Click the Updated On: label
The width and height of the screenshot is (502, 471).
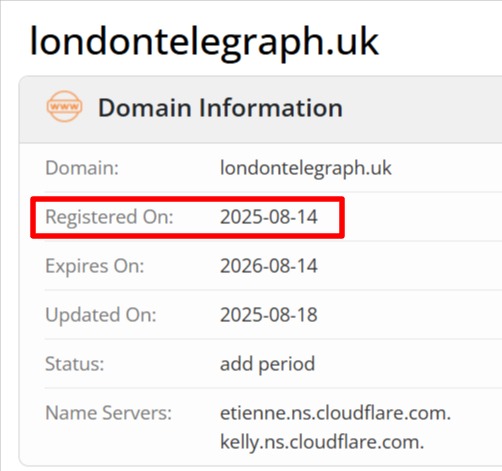(101, 315)
